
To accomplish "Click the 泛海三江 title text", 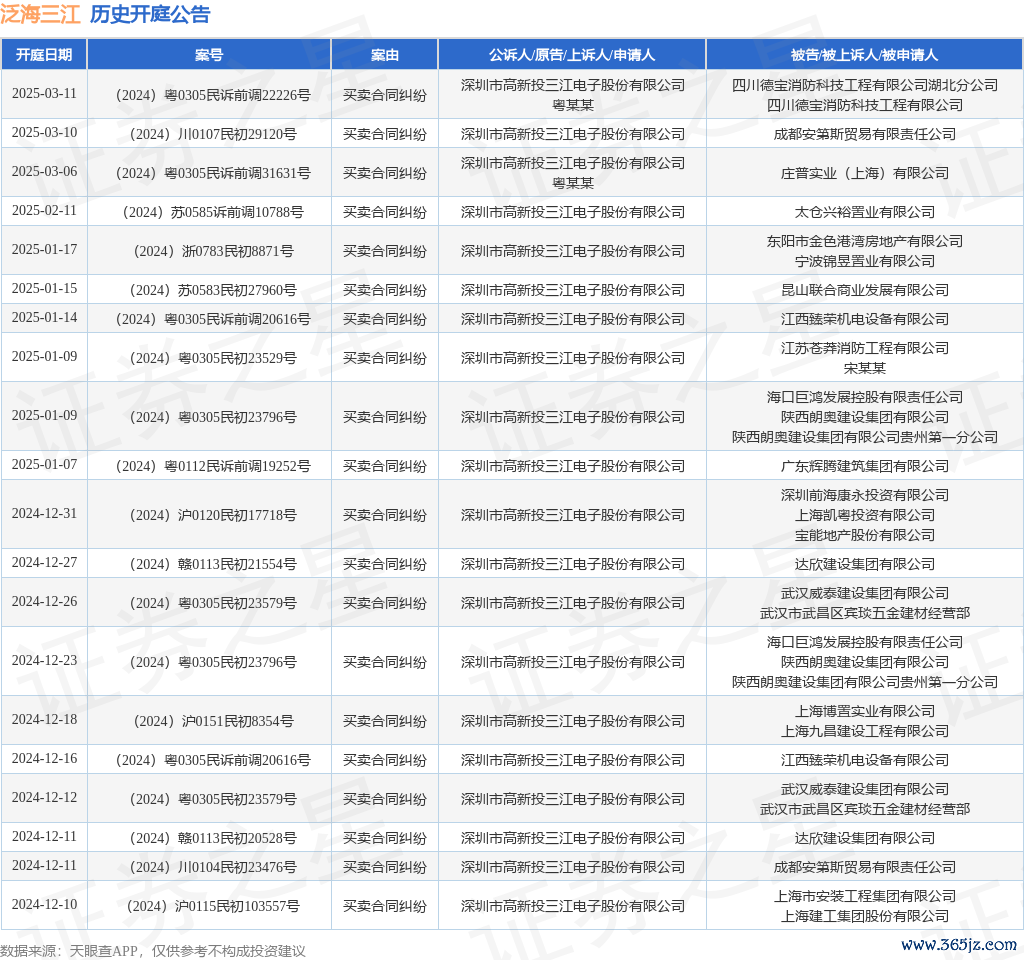I will tap(40, 14).
